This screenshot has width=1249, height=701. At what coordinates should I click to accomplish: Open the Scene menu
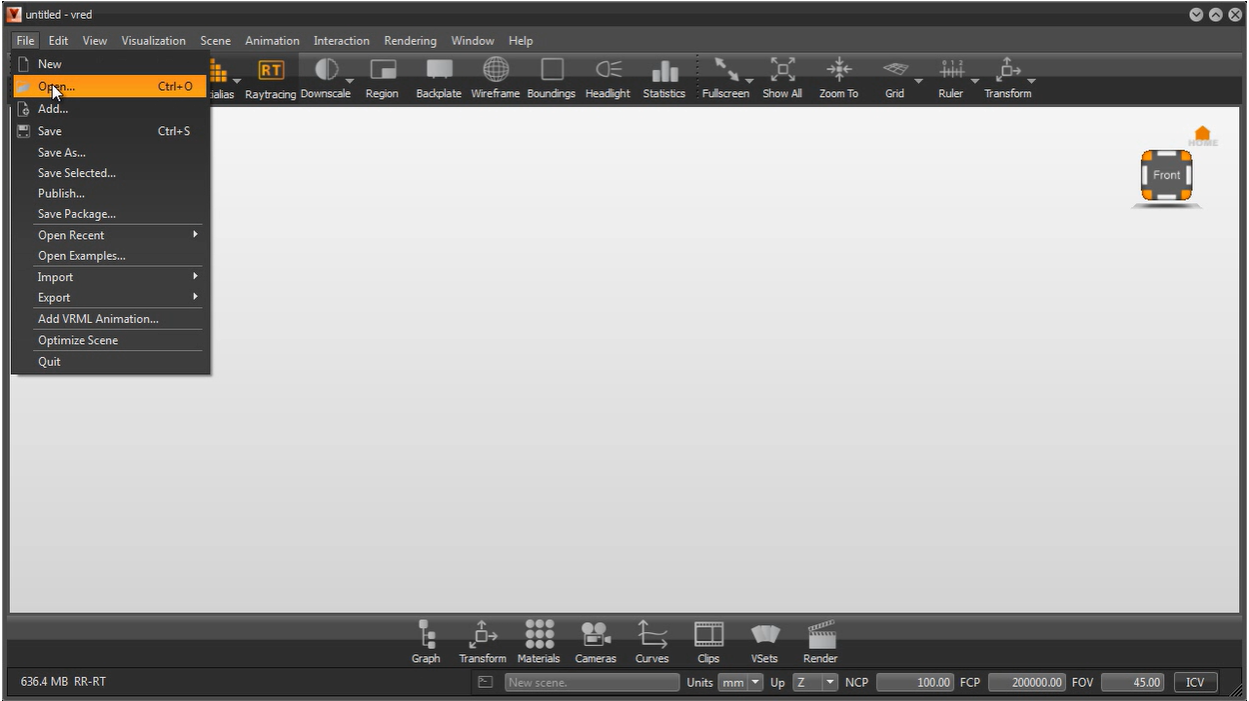(x=215, y=41)
